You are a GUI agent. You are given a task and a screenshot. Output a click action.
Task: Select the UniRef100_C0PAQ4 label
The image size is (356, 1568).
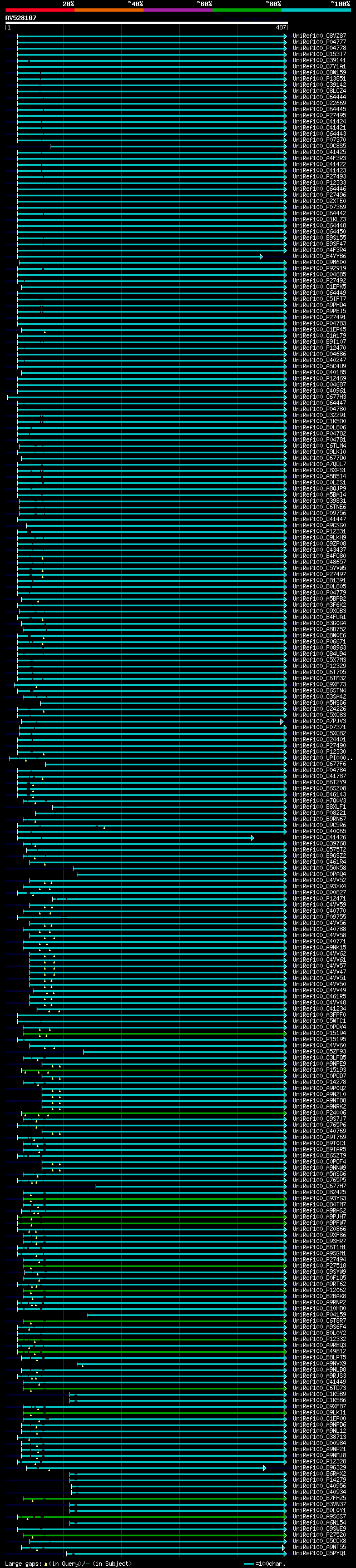pos(319,874)
